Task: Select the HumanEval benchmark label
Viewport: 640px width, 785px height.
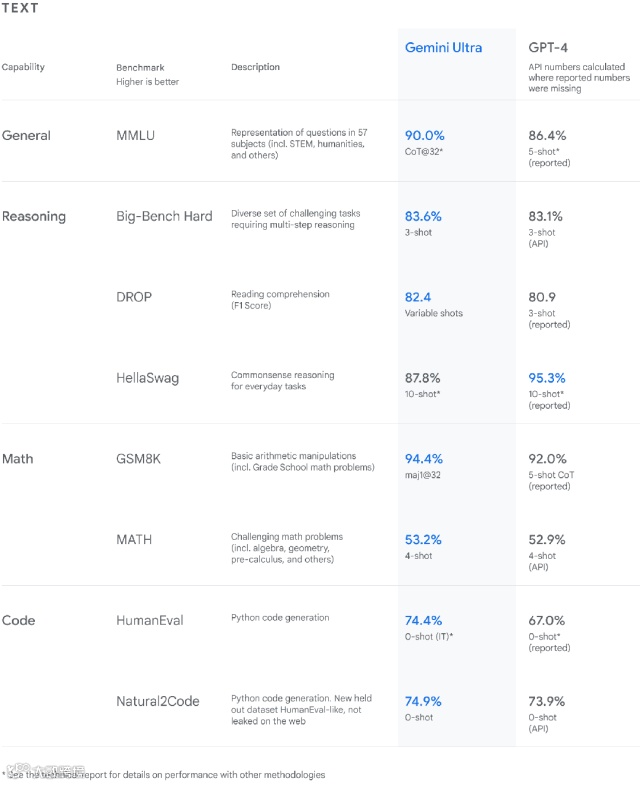Action: (150, 620)
